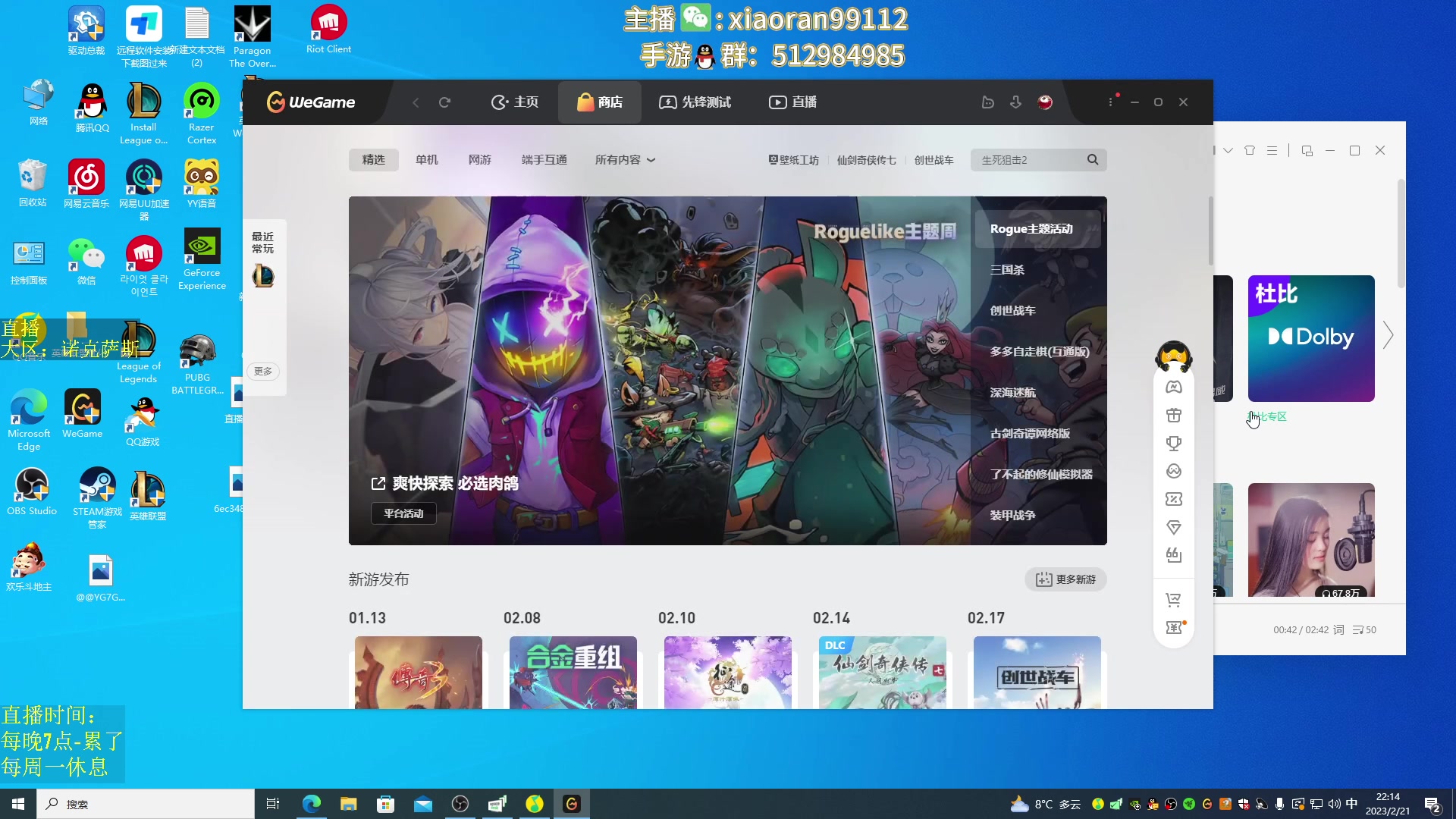This screenshot has width=1456, height=819.
Task: Open the playlist queue showing 50
Action: click(x=1364, y=630)
